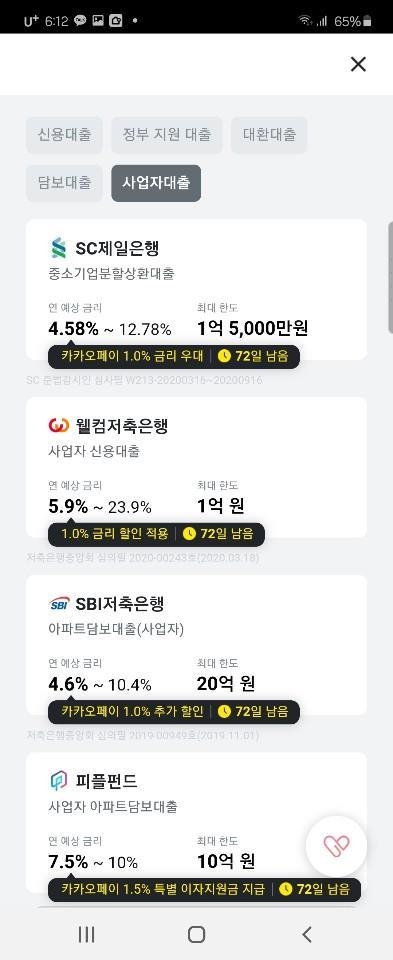Screen dimensions: 393x960
Task: Tap the 웰컴저축은행 logo icon
Action: click(59, 425)
